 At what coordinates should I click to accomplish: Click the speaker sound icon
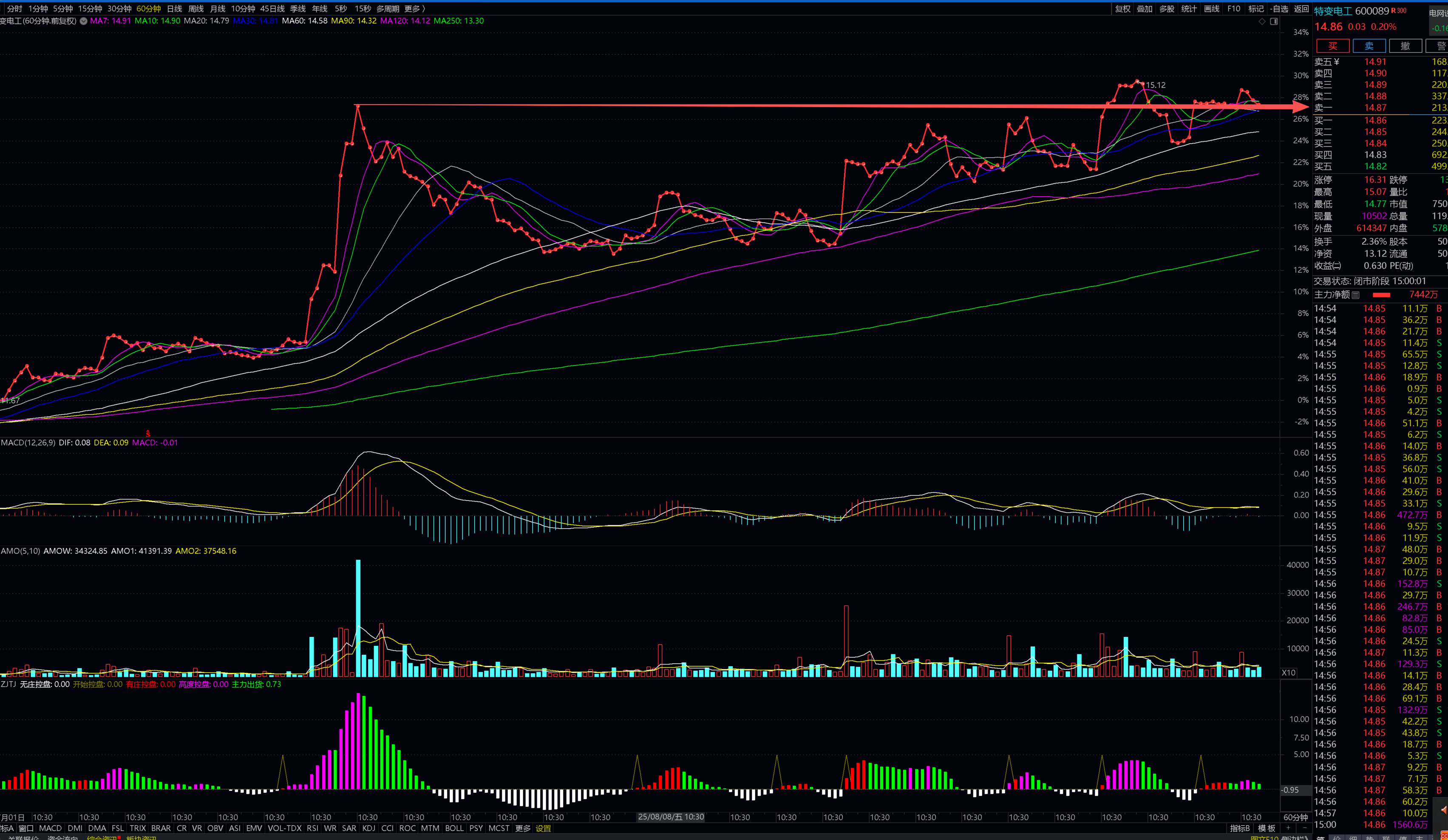(1443, 809)
